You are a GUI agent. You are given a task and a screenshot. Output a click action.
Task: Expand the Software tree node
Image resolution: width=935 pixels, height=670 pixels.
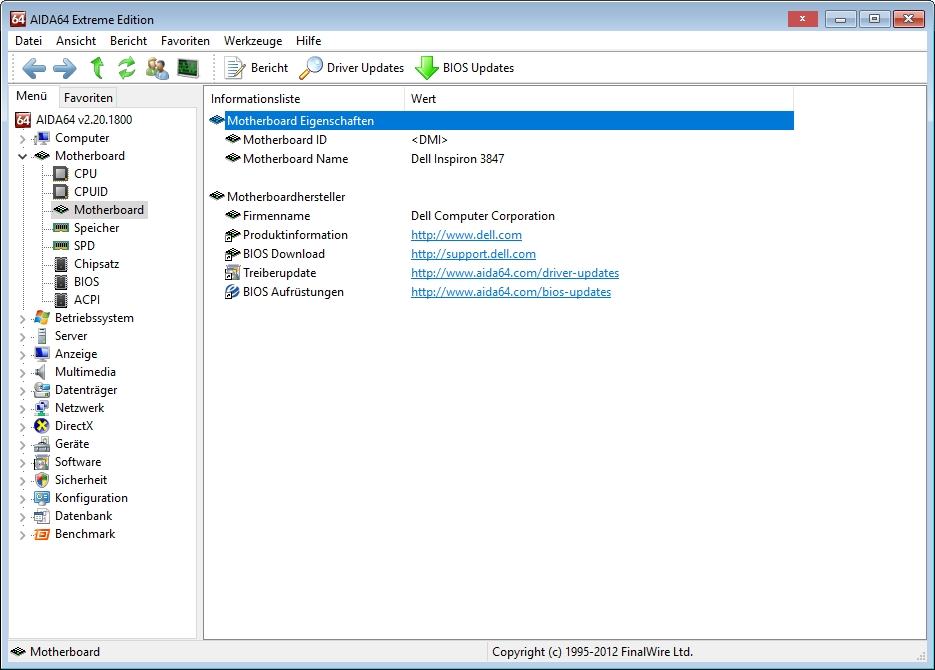point(23,463)
